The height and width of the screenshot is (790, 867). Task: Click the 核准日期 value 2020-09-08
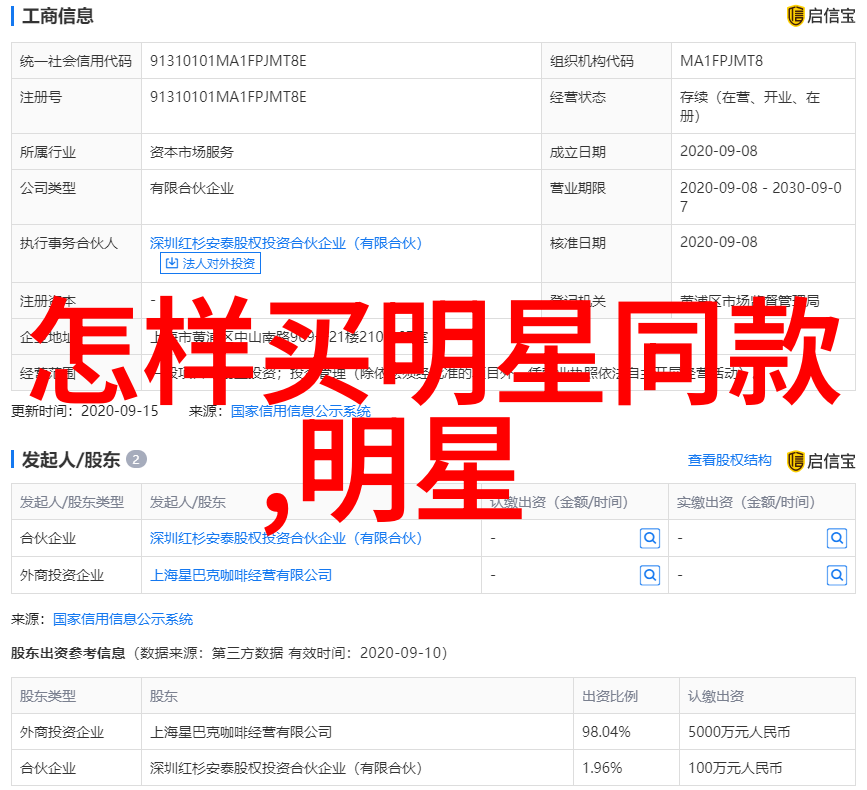tap(718, 242)
